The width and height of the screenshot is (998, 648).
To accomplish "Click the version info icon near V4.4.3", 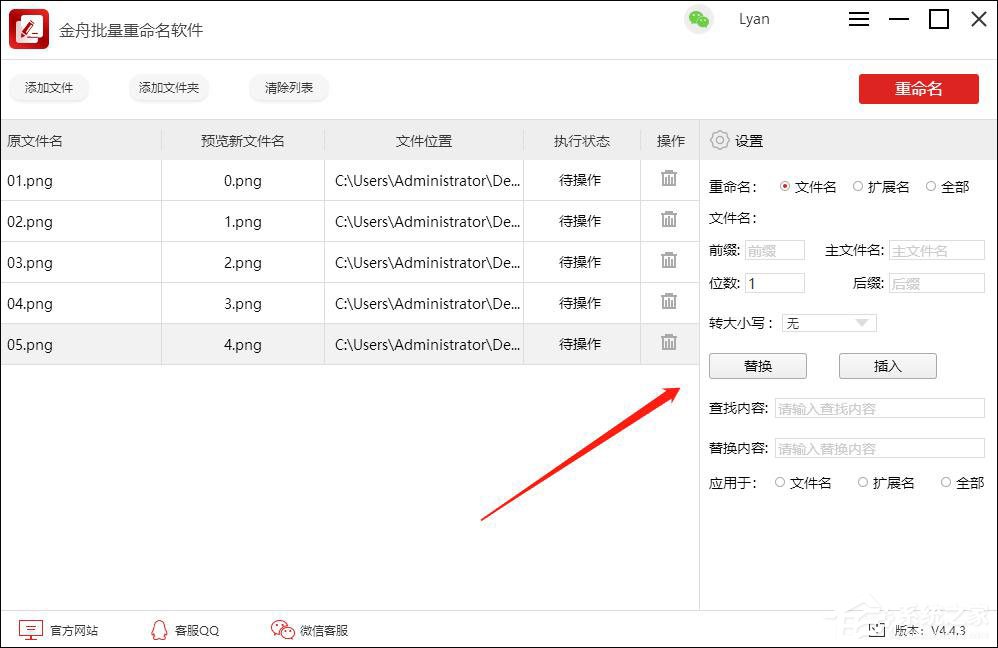I will click(x=875, y=630).
